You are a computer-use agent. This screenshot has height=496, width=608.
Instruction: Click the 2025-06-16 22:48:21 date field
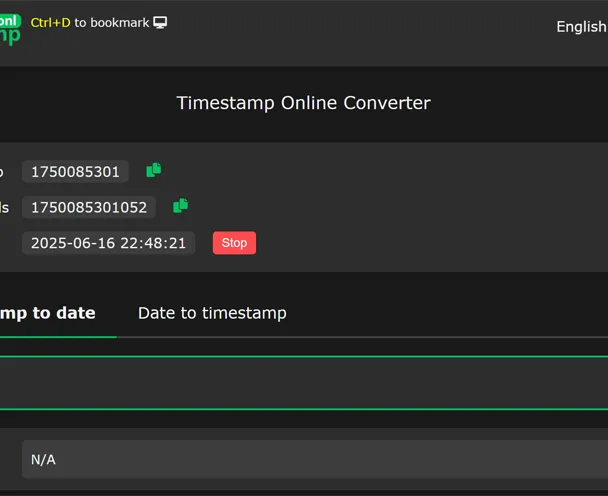coord(108,243)
